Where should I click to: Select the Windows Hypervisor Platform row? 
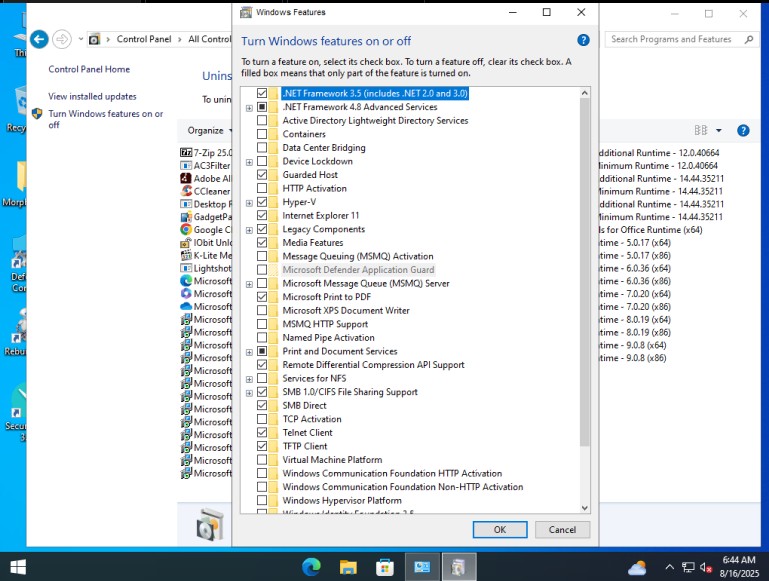tap(342, 501)
